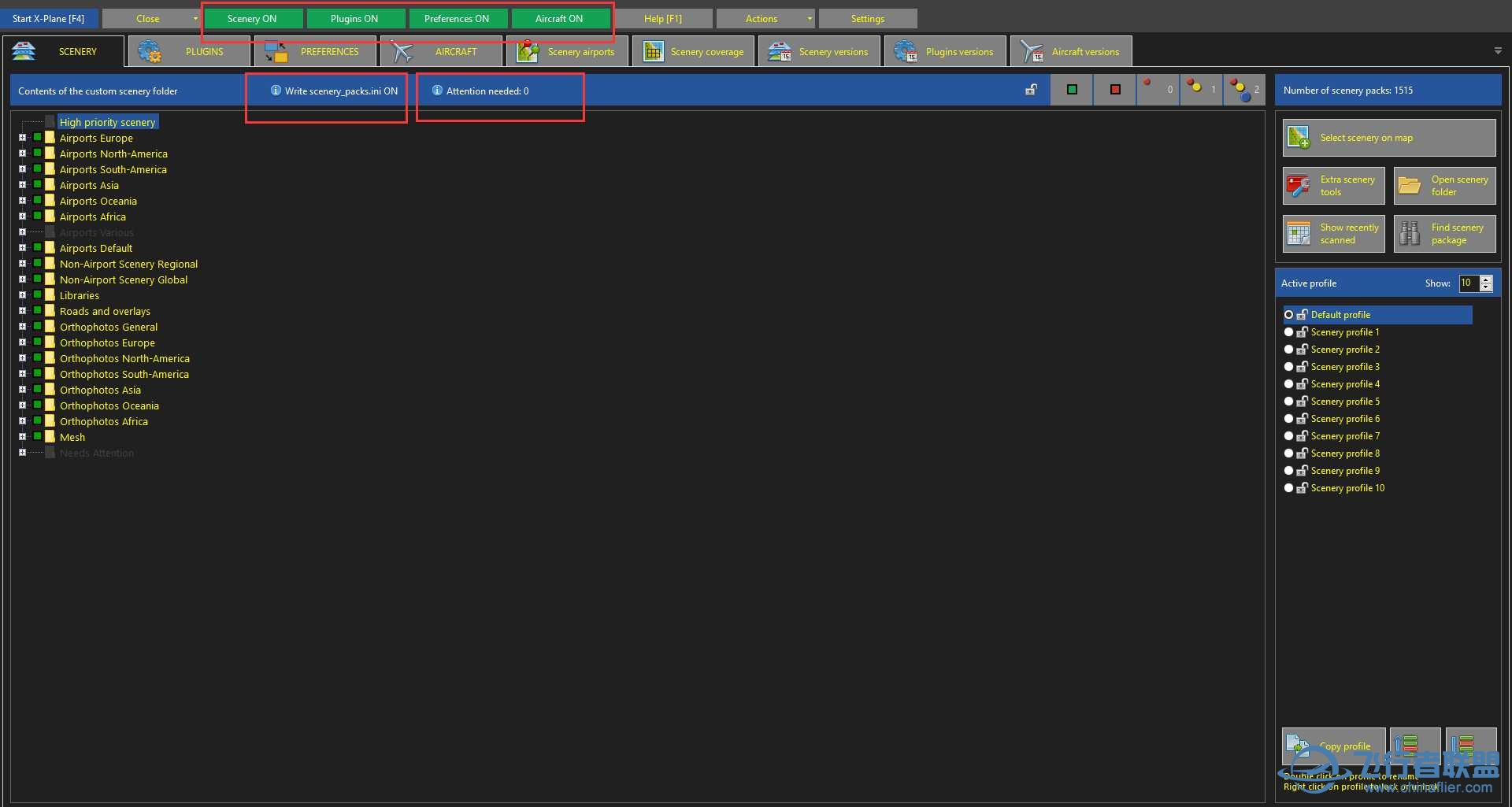Select the Needs Attention tree item
This screenshot has width=1512, height=807.
tap(97, 453)
